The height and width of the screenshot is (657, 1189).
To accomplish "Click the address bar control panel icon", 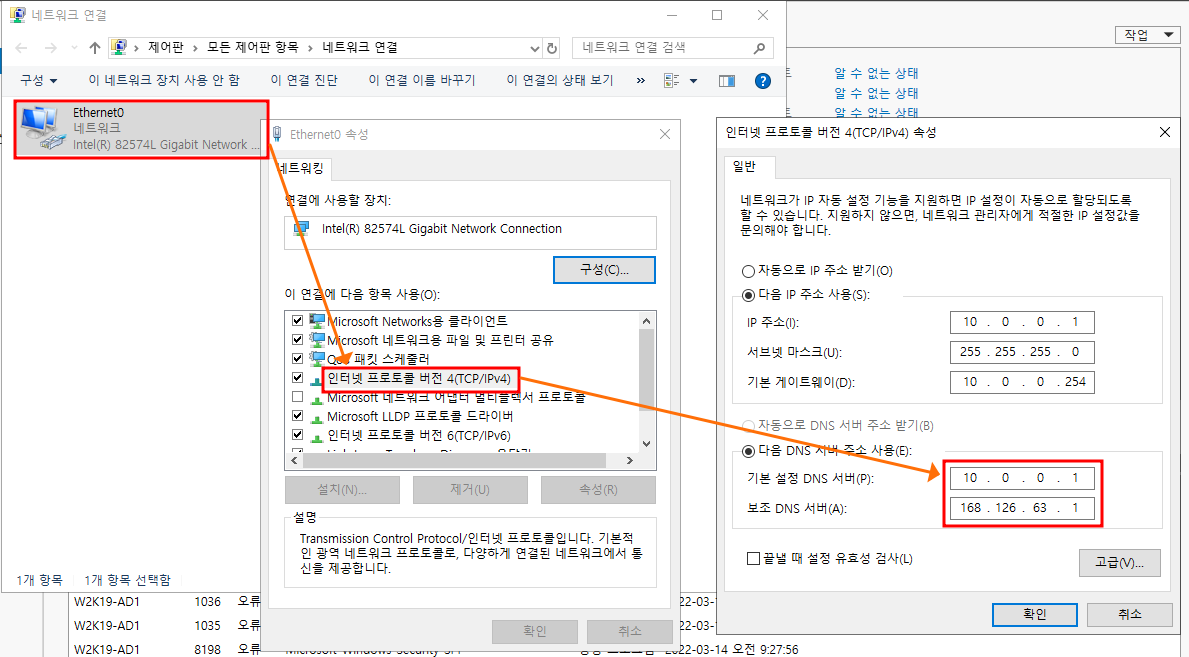I will (x=119, y=47).
